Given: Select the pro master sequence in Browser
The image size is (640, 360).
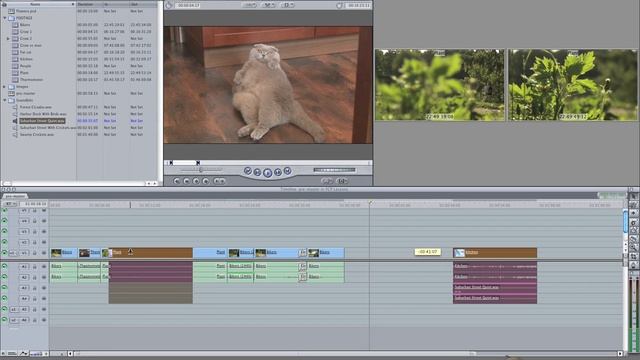Looking at the screenshot, I should pos(26,93).
